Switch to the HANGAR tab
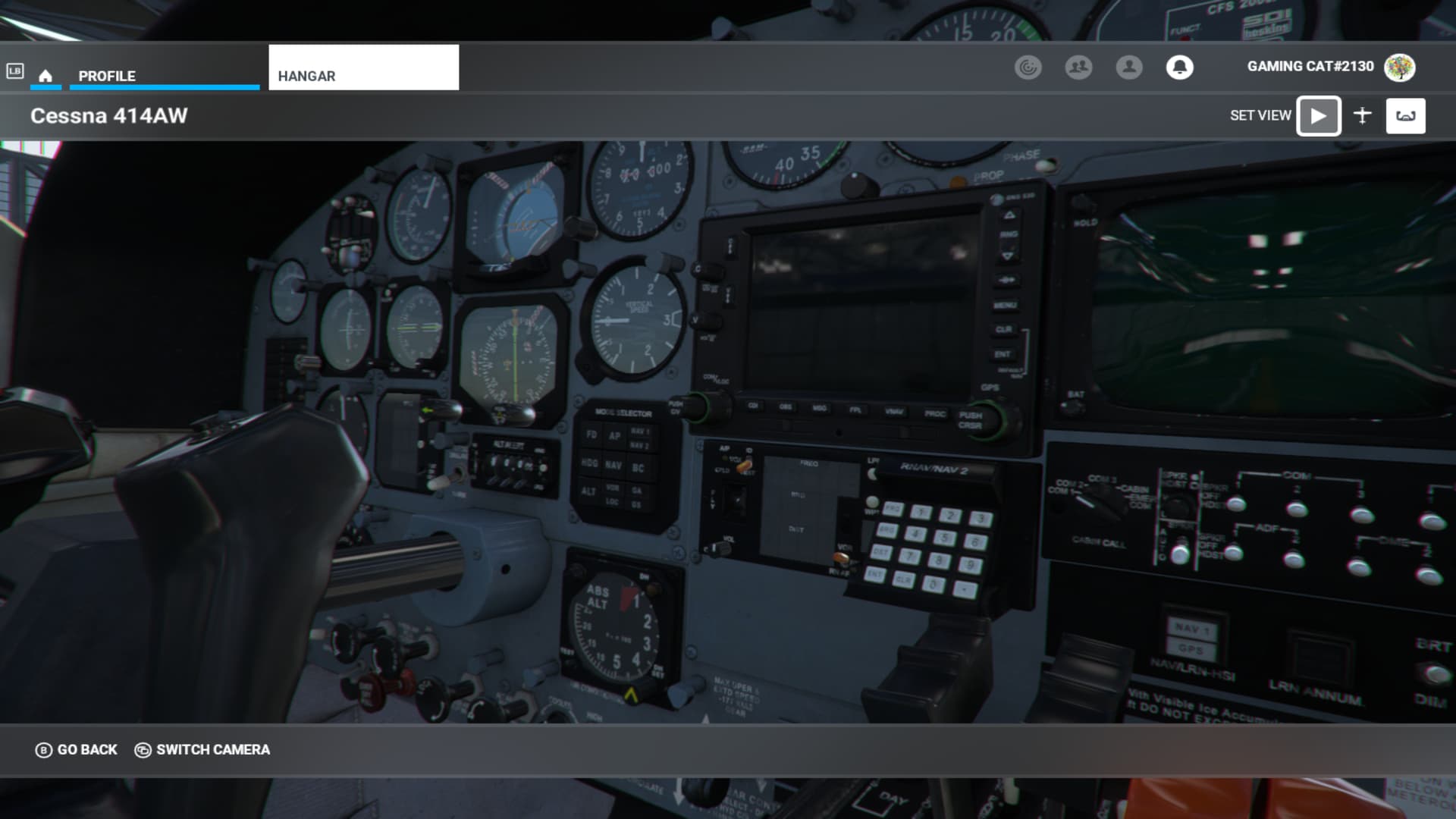The width and height of the screenshot is (1456, 819). (x=306, y=76)
